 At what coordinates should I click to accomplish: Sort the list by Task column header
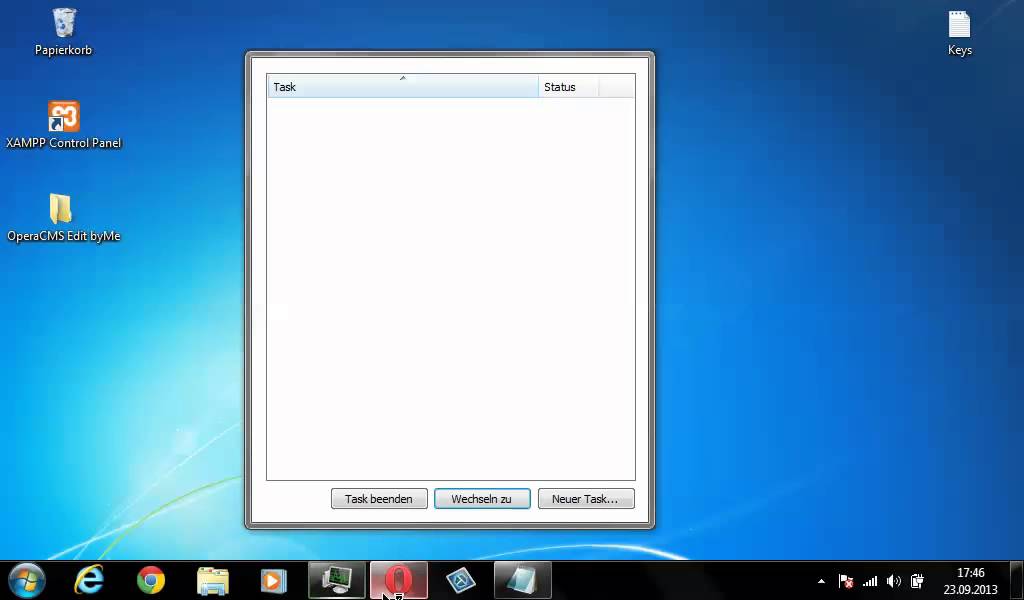pos(403,87)
